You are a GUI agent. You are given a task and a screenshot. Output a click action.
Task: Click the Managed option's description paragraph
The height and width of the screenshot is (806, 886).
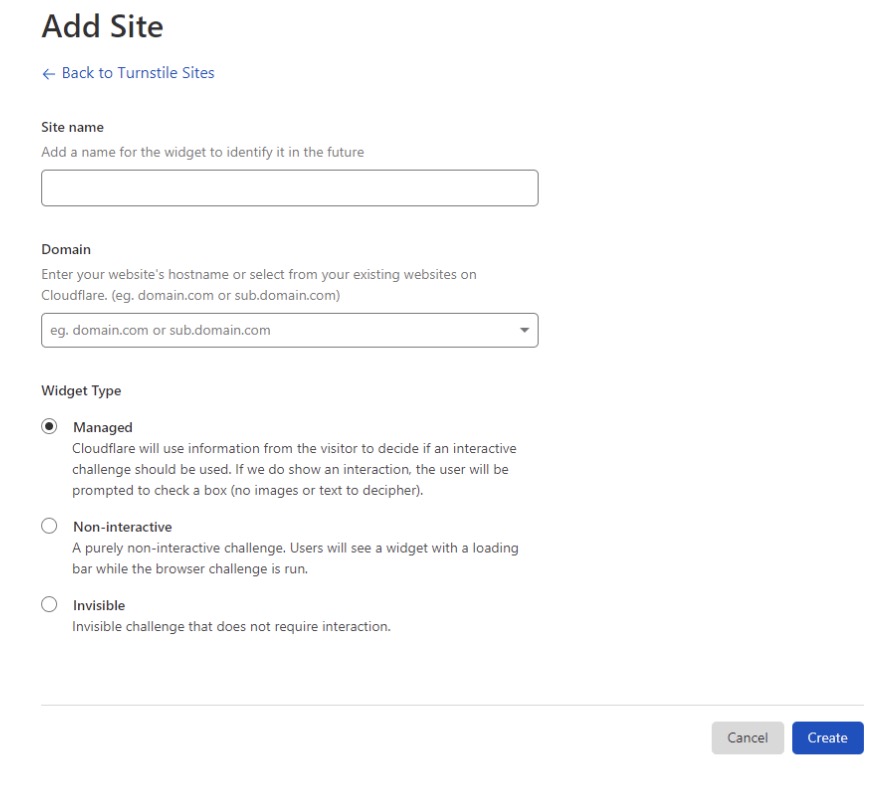coord(294,470)
